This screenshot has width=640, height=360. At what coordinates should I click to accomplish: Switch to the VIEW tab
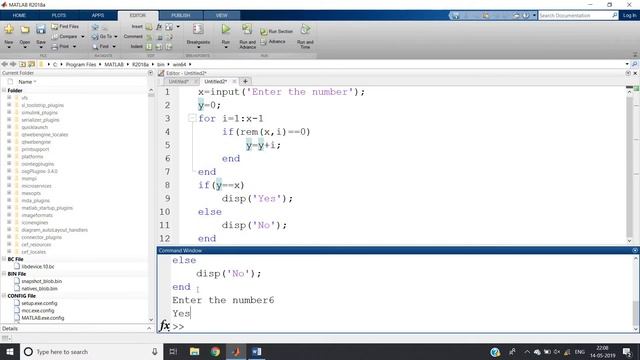[222, 16]
